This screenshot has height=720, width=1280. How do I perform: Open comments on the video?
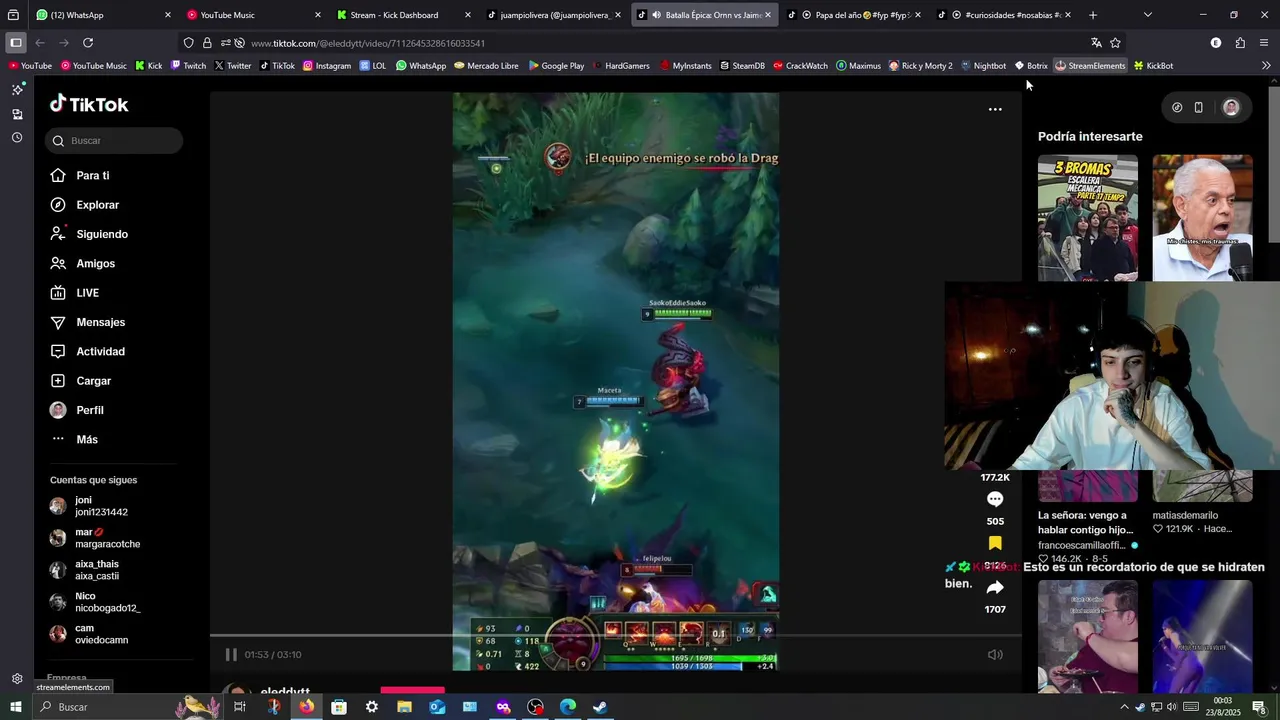point(995,499)
